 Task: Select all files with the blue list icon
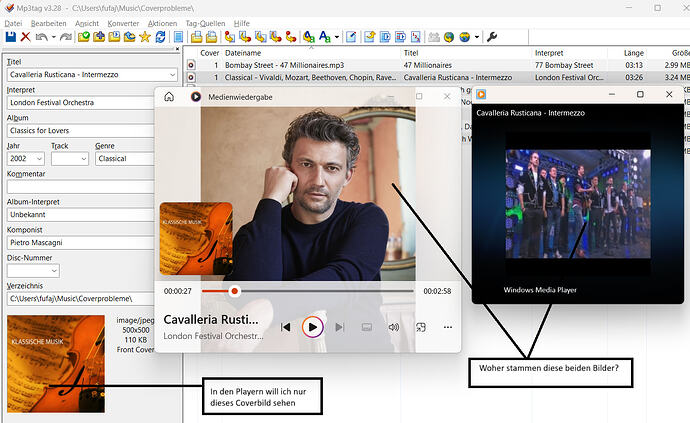(x=178, y=37)
